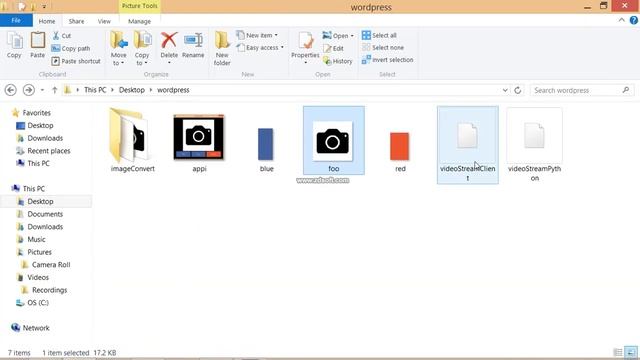Open the Manage tab under Picture Tools
This screenshot has width=640, height=360.
140,21
